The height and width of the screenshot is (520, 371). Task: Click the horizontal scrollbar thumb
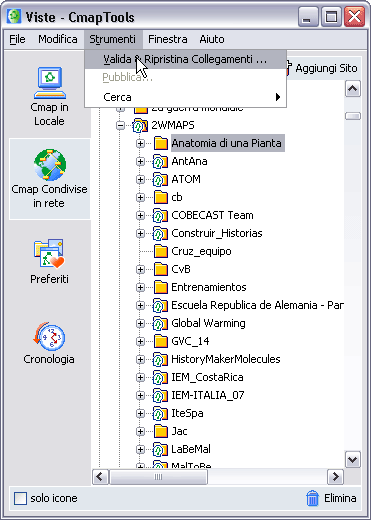158,477
